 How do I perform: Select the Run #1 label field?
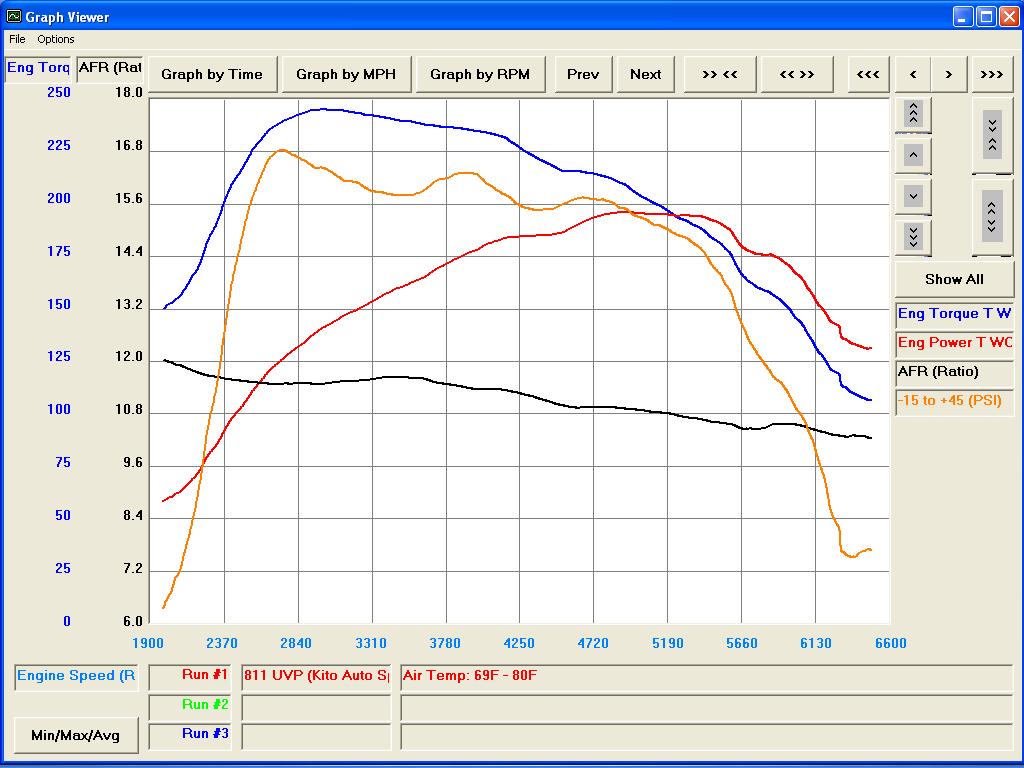193,676
